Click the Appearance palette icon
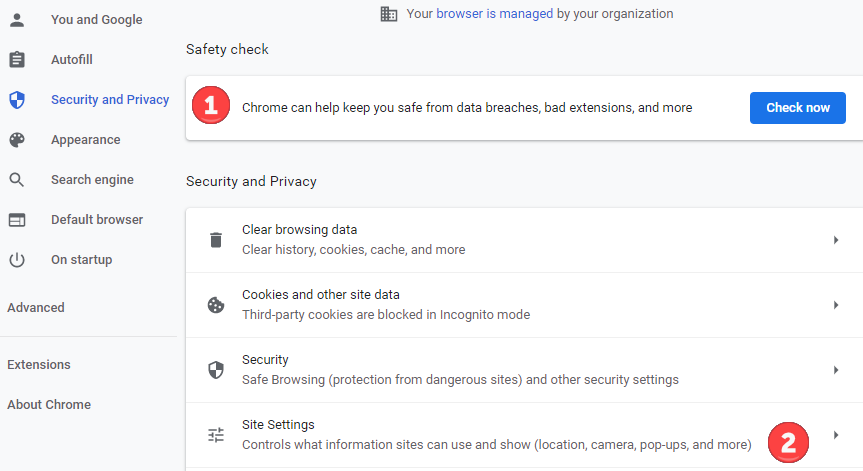 tap(17, 140)
